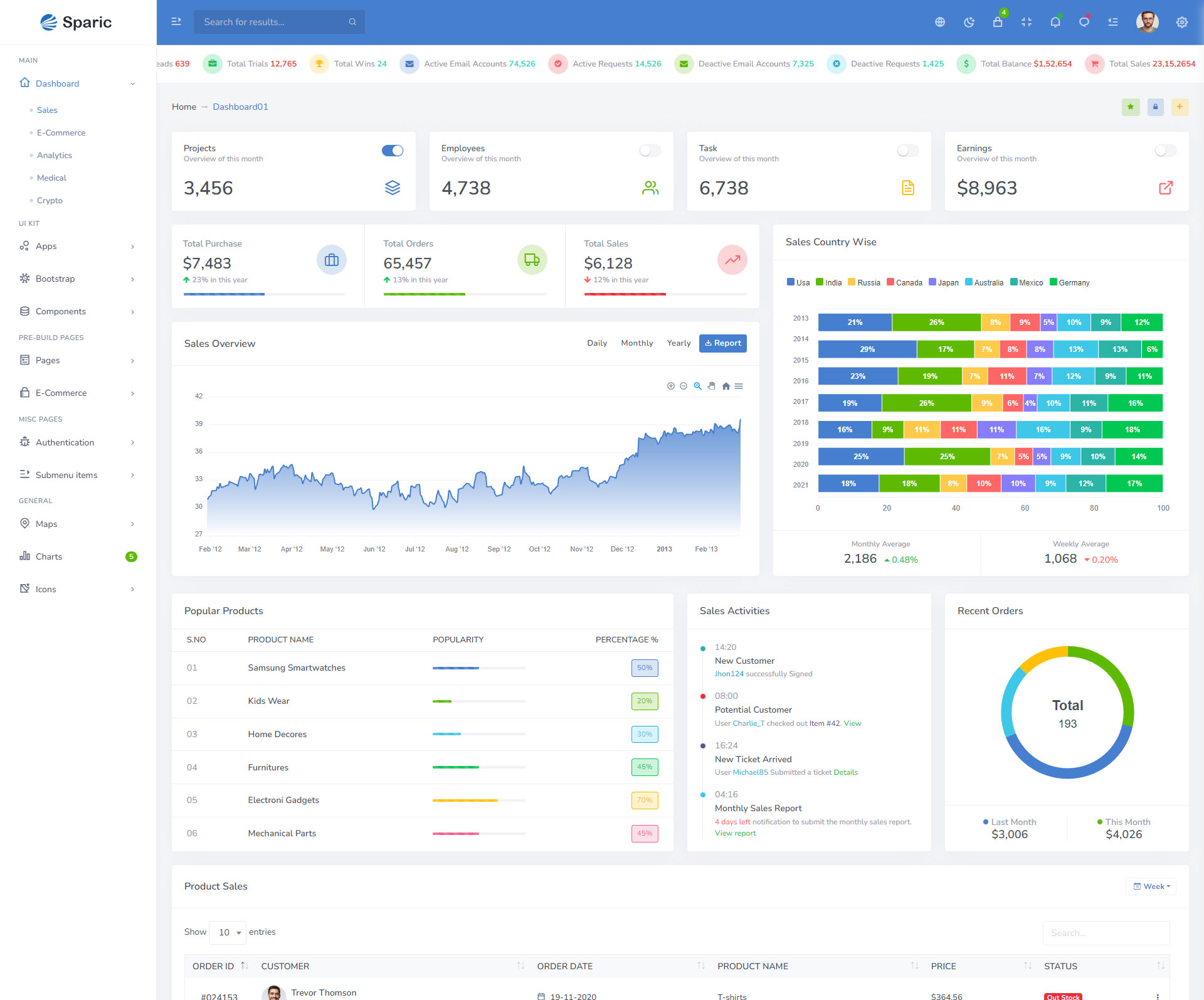This screenshot has width=1204, height=1000.
Task: Open the Analytics sidebar menu item
Action: click(54, 155)
